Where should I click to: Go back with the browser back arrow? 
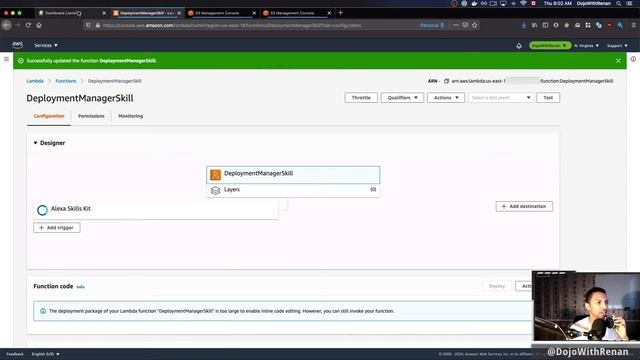click(x=7, y=25)
